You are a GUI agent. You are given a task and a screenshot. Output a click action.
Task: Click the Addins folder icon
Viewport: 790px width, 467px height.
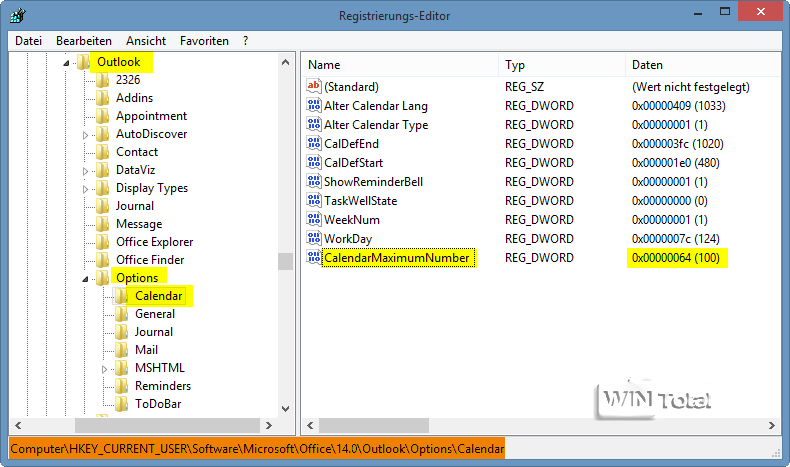[103, 98]
